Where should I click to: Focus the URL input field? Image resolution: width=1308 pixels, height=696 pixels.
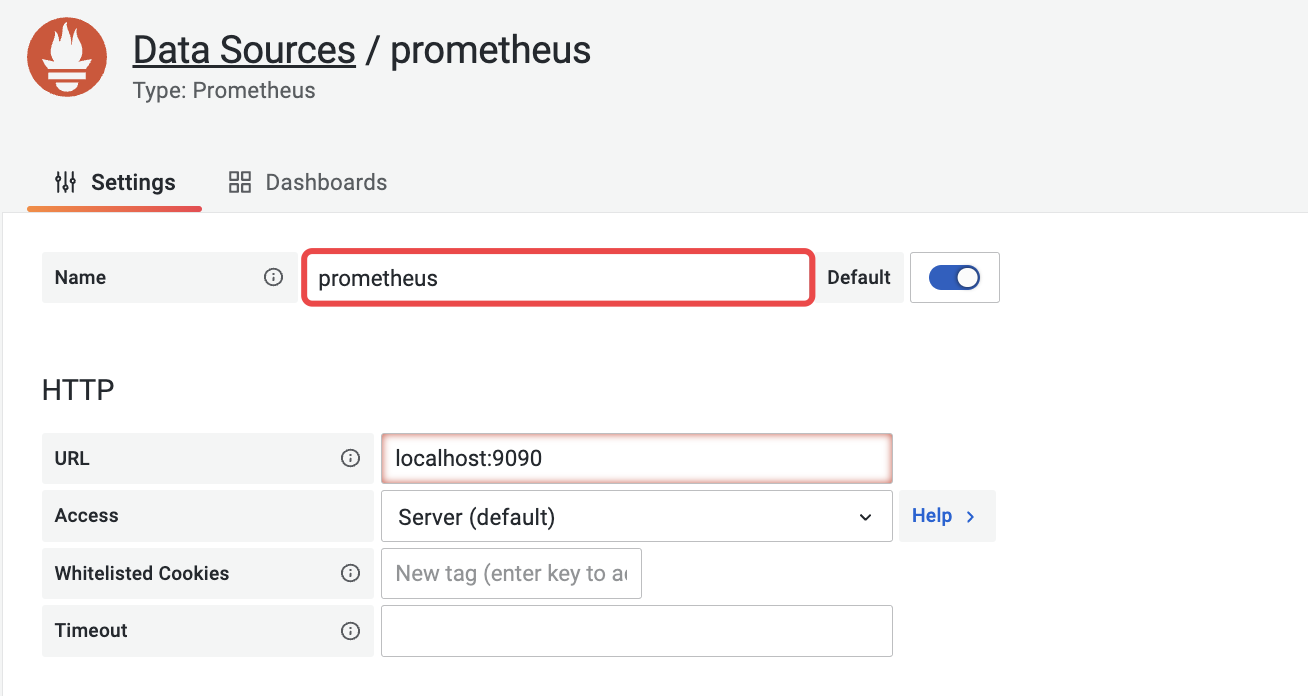pos(636,458)
